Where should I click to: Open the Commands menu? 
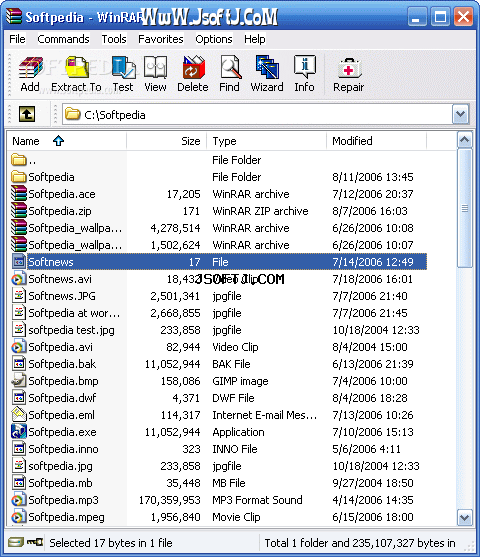pyautogui.click(x=64, y=39)
